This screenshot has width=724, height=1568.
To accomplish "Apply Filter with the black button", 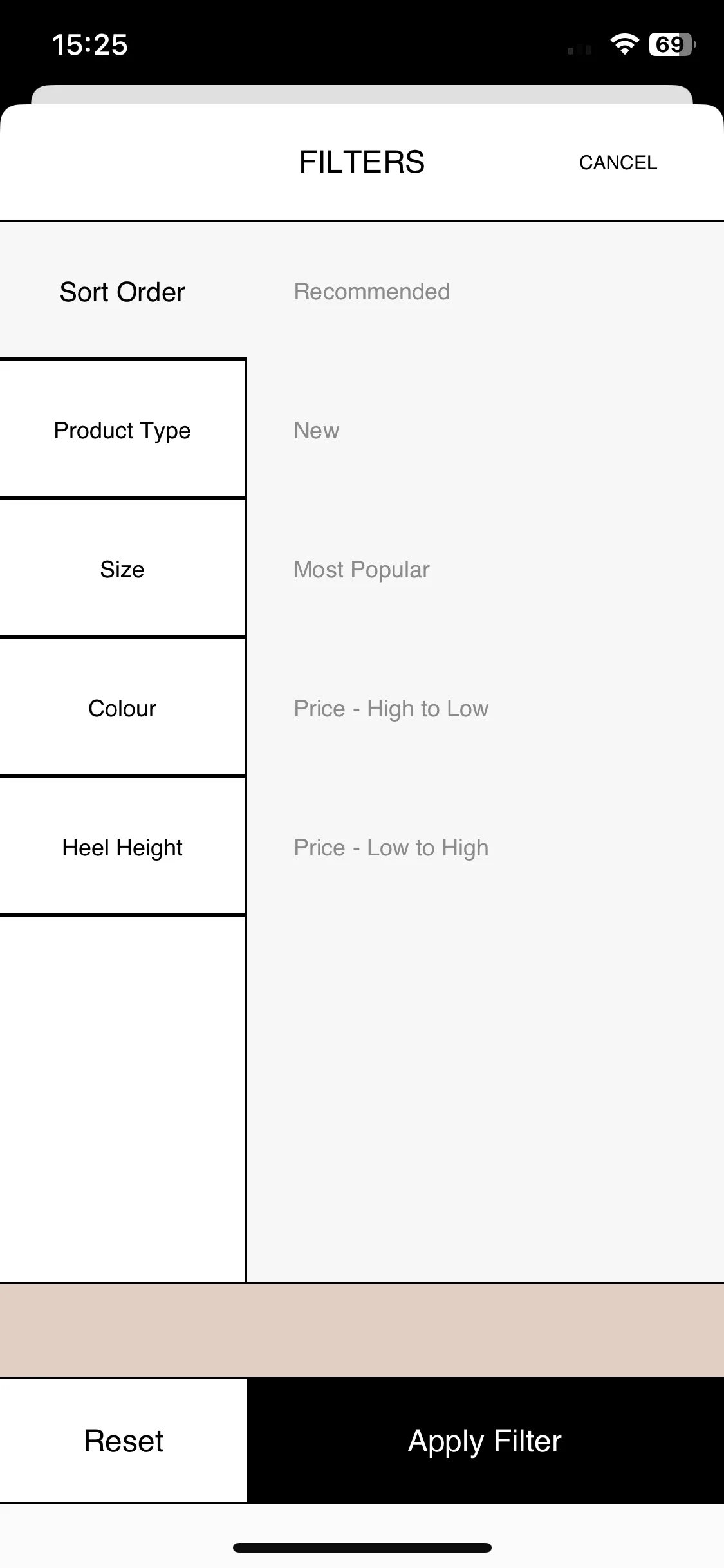I will click(x=485, y=1441).
